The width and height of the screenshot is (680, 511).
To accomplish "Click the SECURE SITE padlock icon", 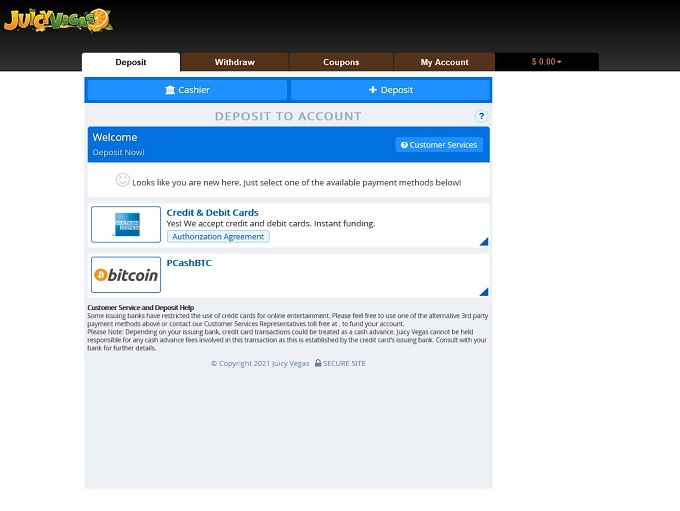I will tap(318, 363).
